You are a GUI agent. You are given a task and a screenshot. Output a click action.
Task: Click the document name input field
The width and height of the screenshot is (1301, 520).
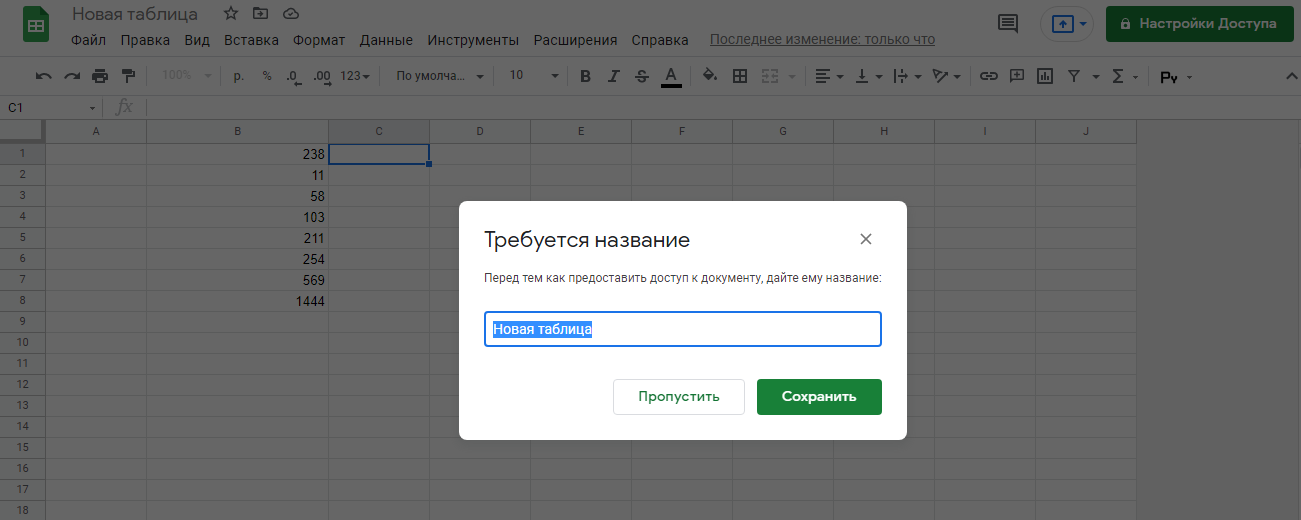click(682, 329)
